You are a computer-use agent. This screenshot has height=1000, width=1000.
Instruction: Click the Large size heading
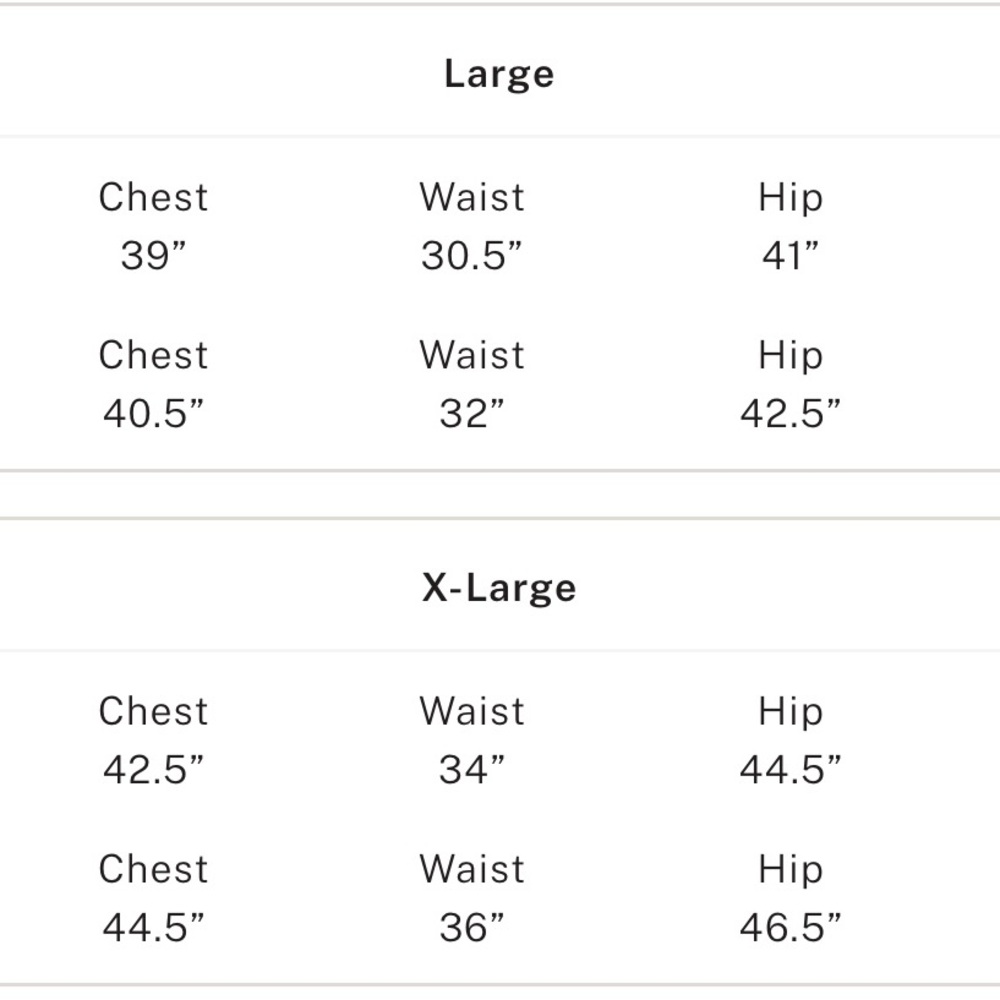[498, 74]
